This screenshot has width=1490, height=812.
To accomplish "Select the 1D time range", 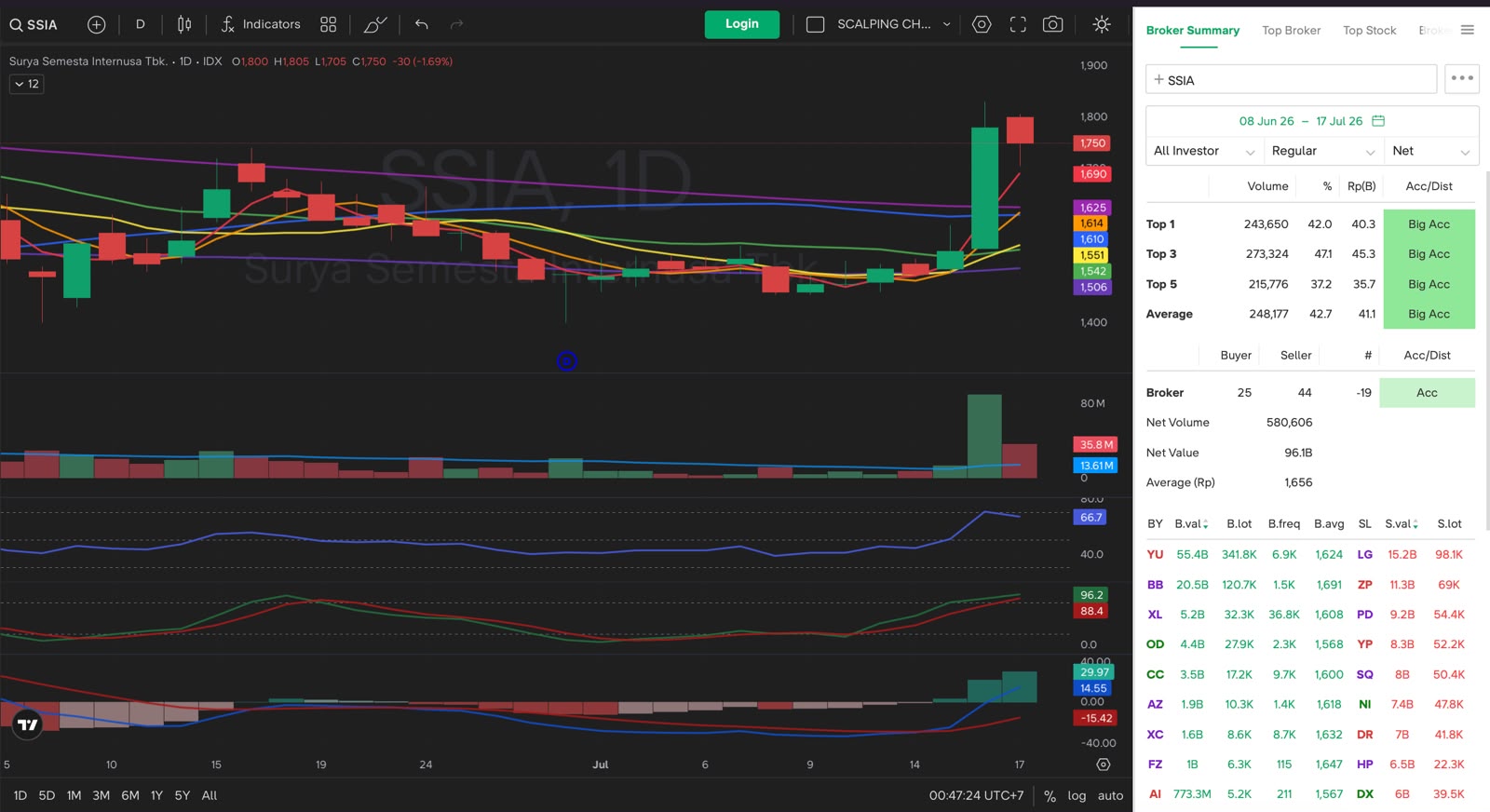I will tap(20, 795).
